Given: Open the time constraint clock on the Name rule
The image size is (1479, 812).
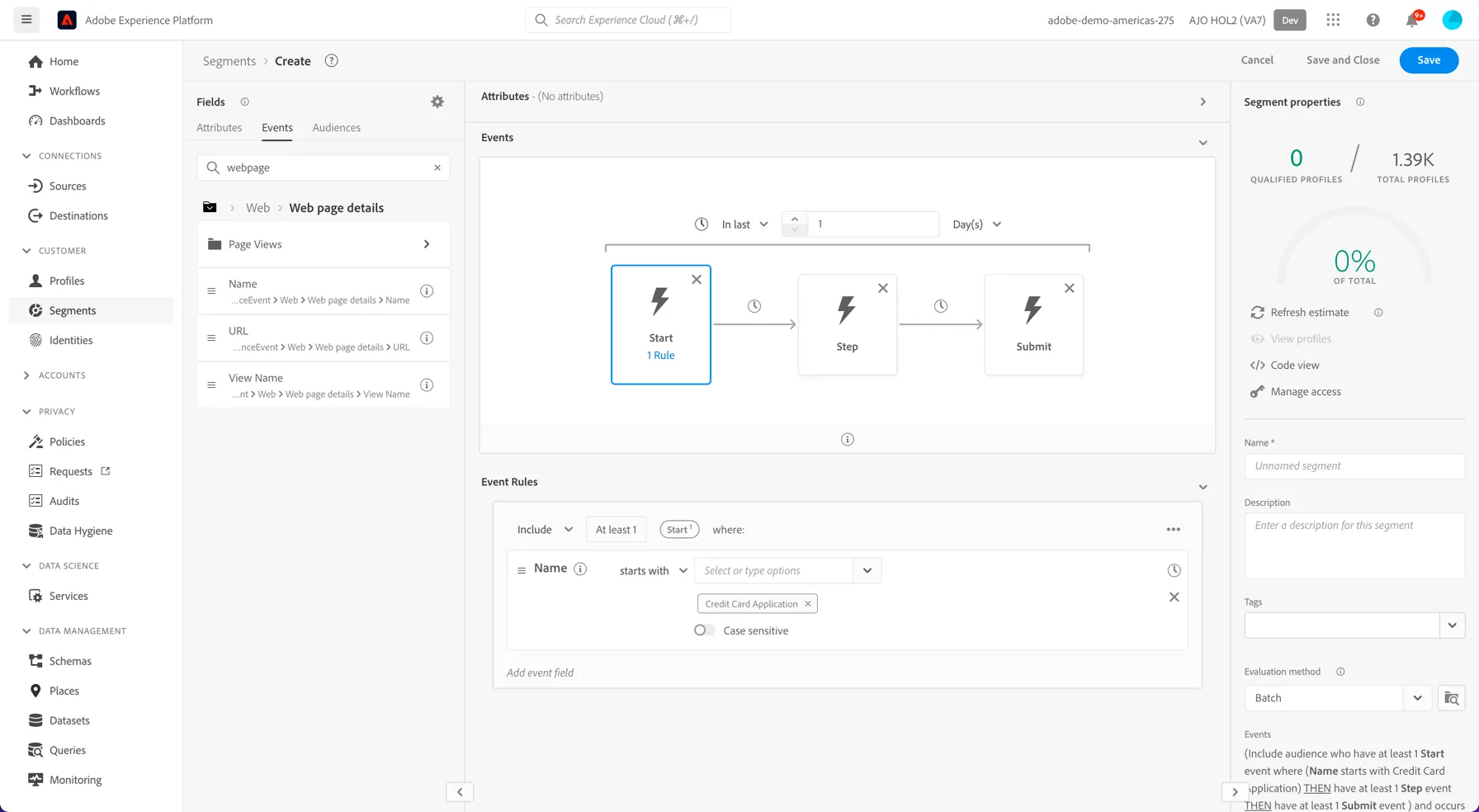Looking at the screenshot, I should 1174,570.
